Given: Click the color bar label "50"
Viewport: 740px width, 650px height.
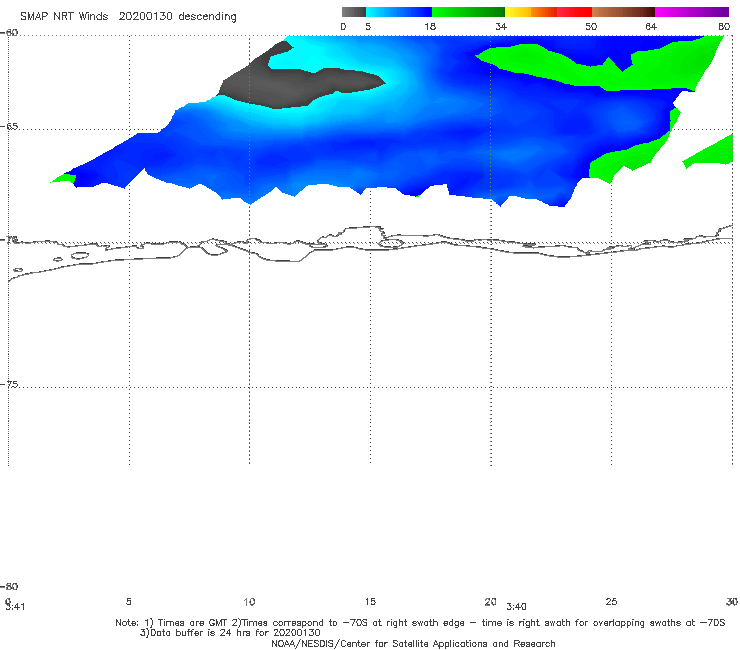Looking at the screenshot, I should click(x=591, y=27).
